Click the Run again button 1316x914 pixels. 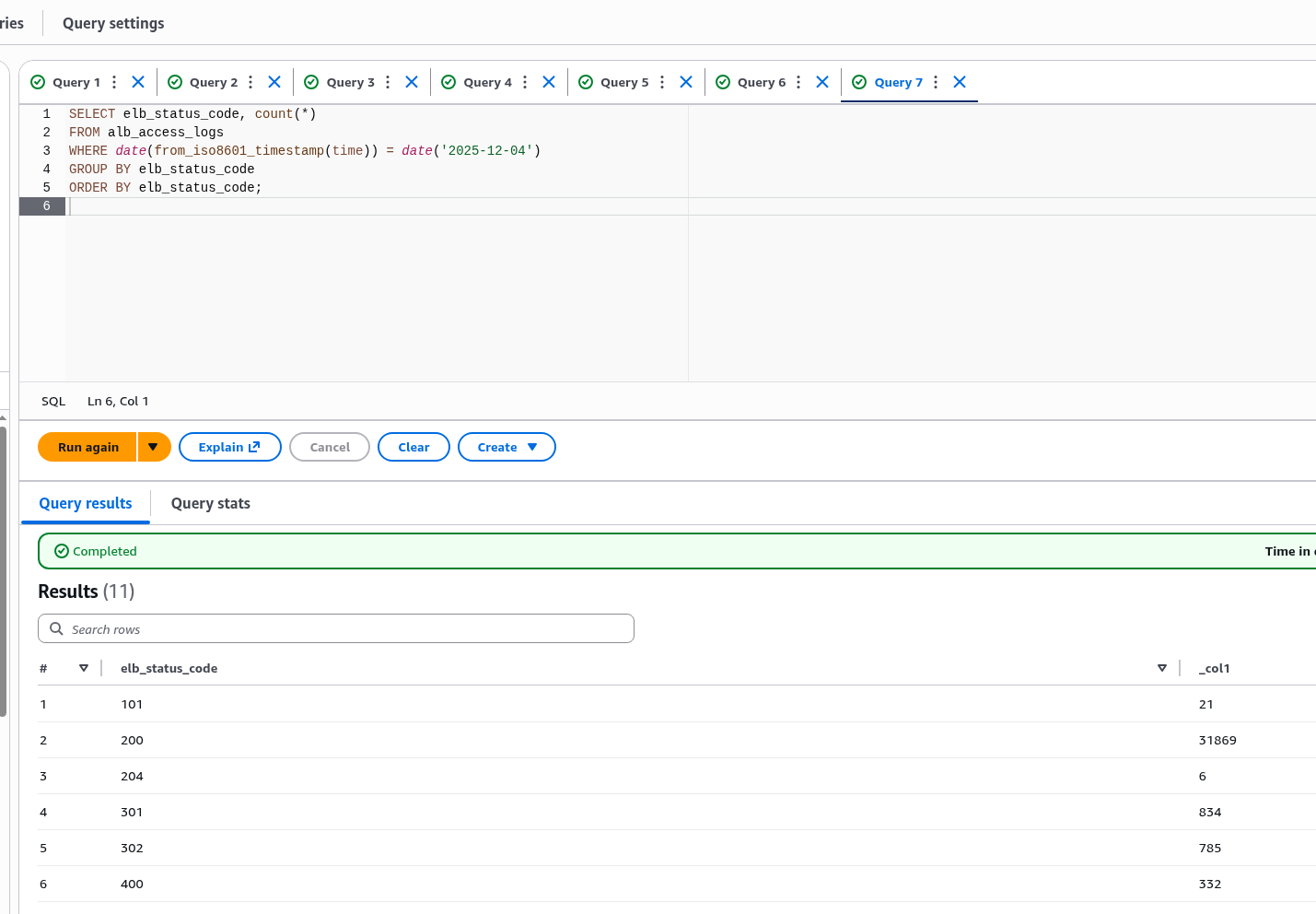click(87, 447)
